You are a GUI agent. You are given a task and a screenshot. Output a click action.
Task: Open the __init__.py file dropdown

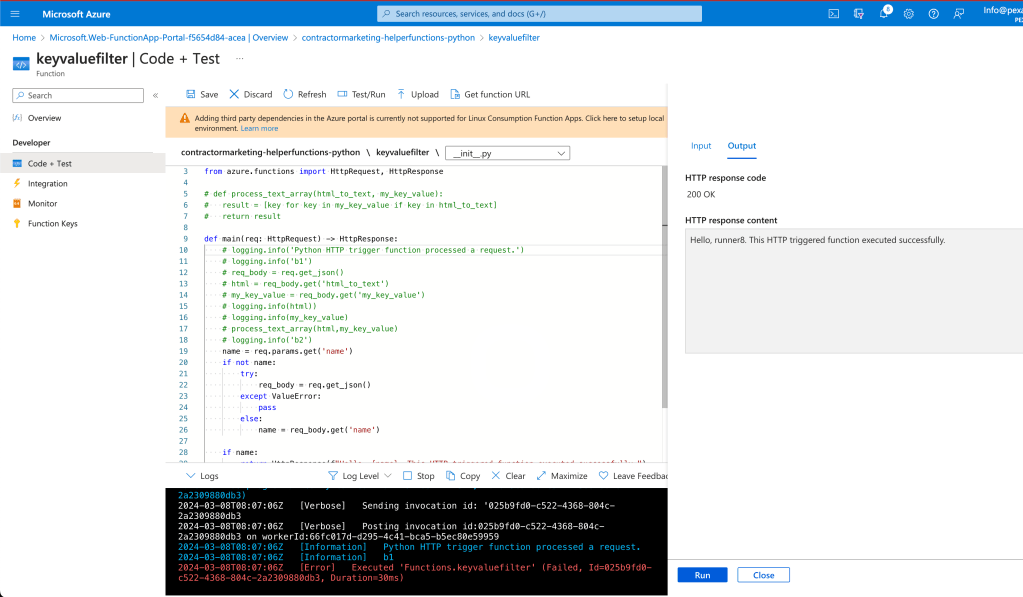pyautogui.click(x=508, y=153)
